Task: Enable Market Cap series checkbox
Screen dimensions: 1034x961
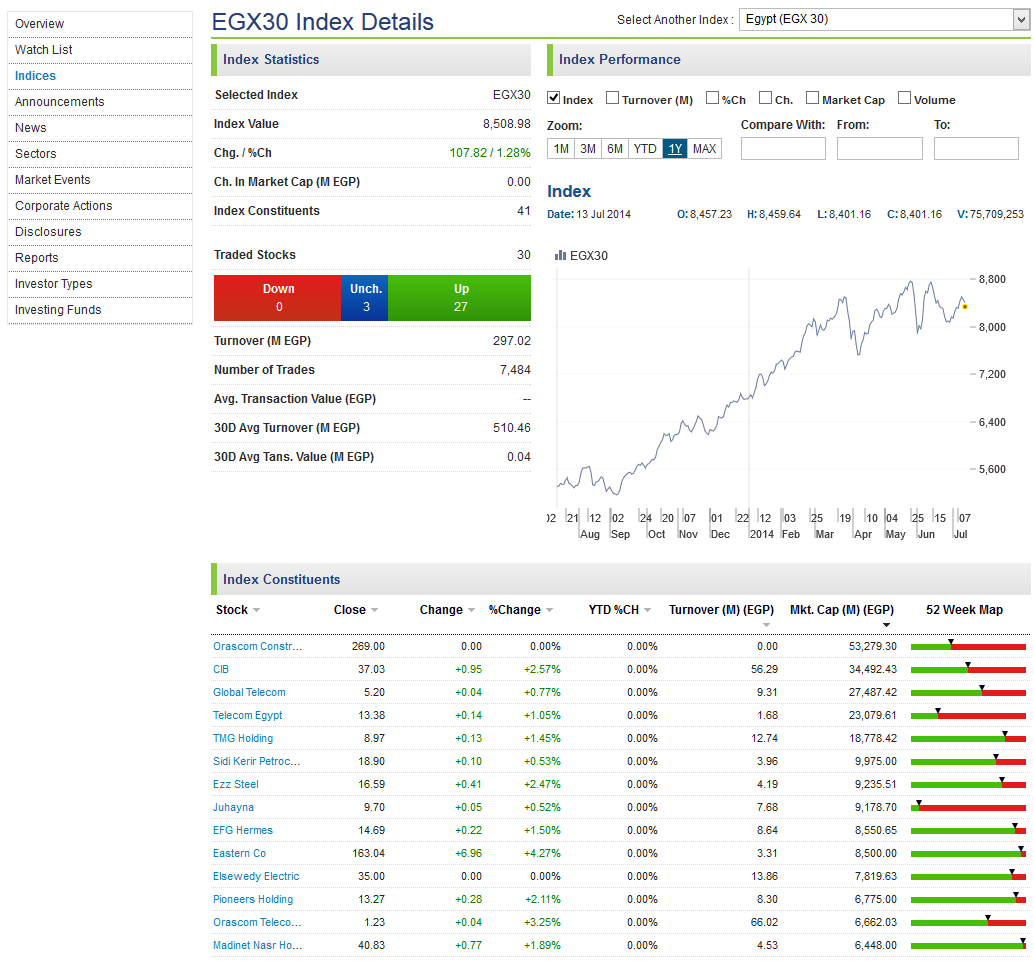Action: point(812,98)
